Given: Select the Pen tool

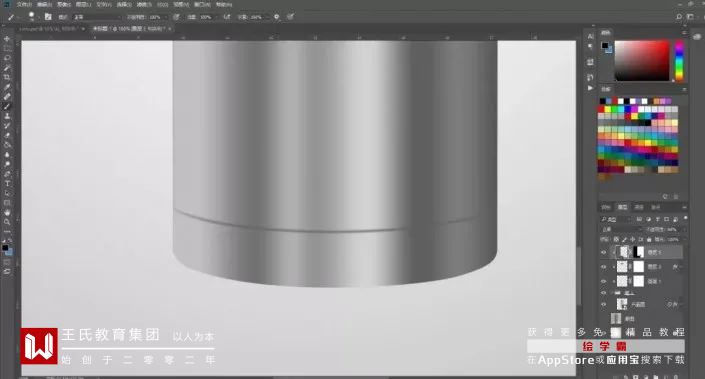Looking at the screenshot, I should coord(7,174).
